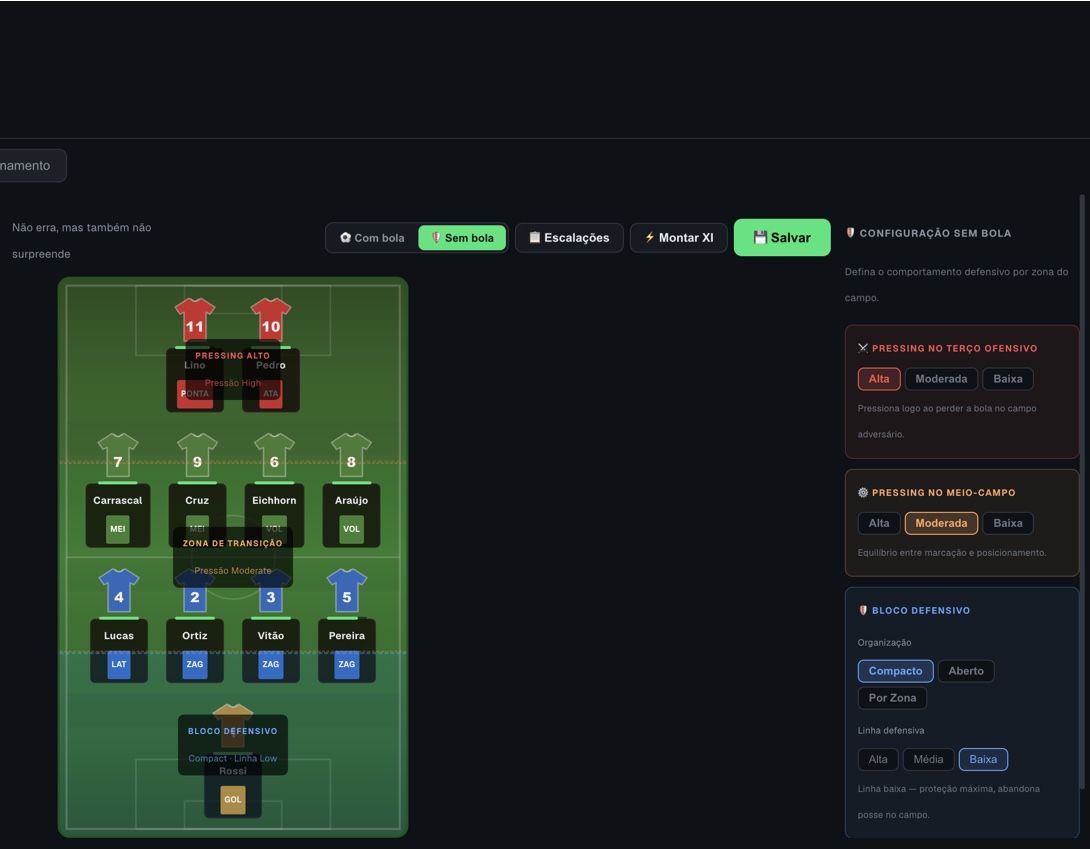Image resolution: width=1090 pixels, height=849 pixels.
Task: Click the ZAG position badge under Vitão
Action: [270, 665]
